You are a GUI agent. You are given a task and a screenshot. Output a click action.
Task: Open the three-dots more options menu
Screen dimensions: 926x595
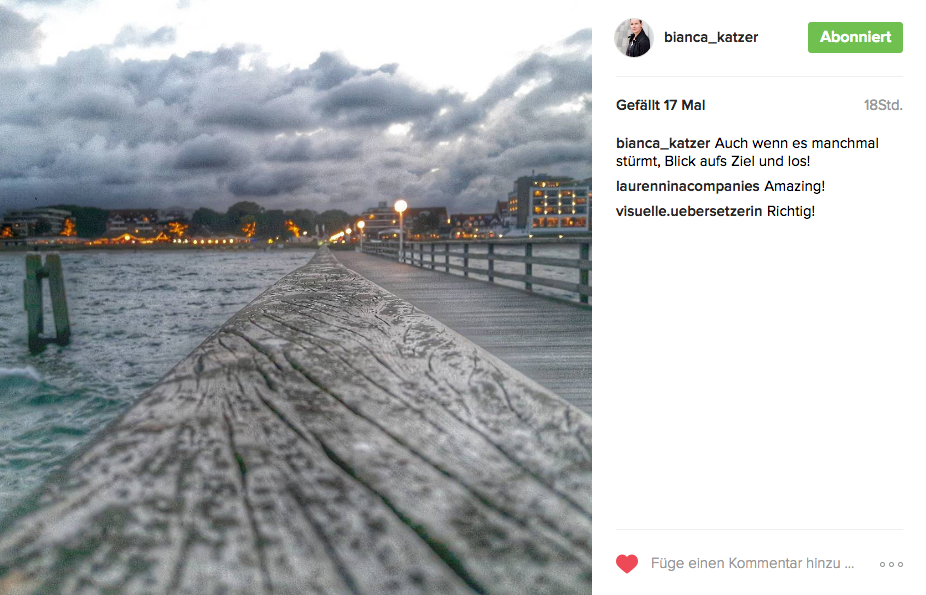[891, 564]
